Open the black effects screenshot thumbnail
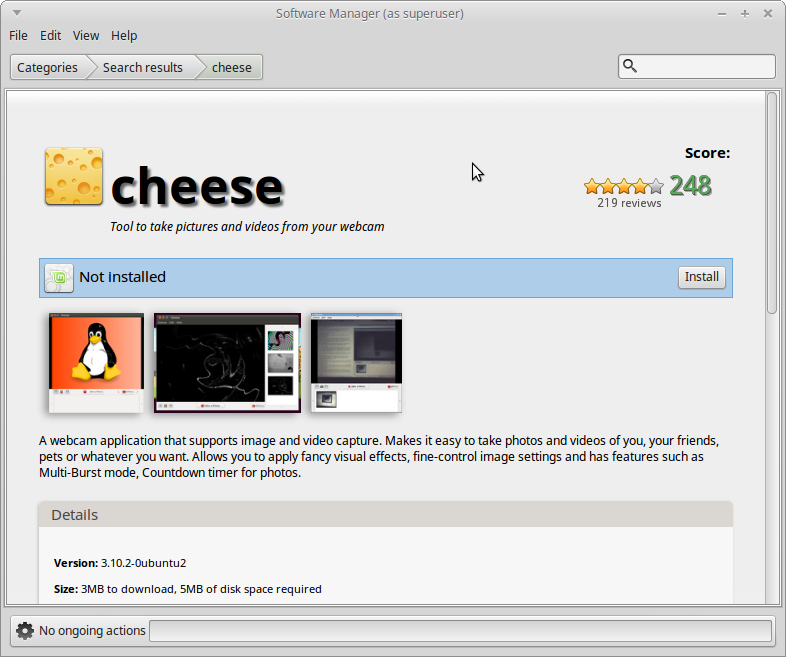Viewport: 786px width, 657px height. click(228, 363)
